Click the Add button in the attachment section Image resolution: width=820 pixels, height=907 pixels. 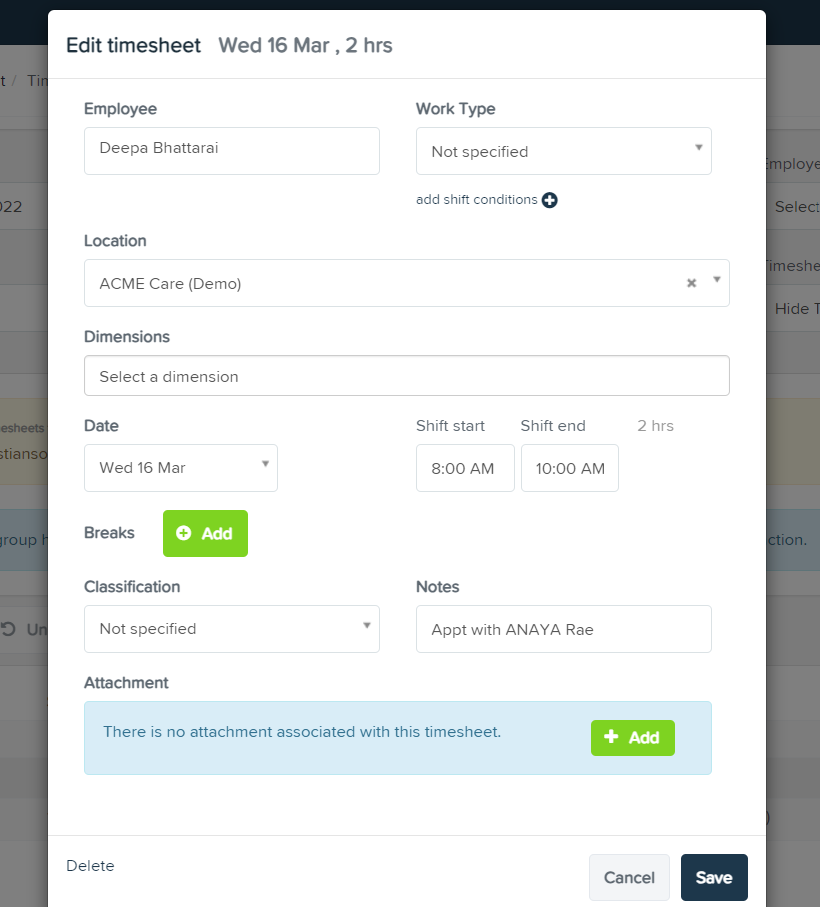point(632,737)
